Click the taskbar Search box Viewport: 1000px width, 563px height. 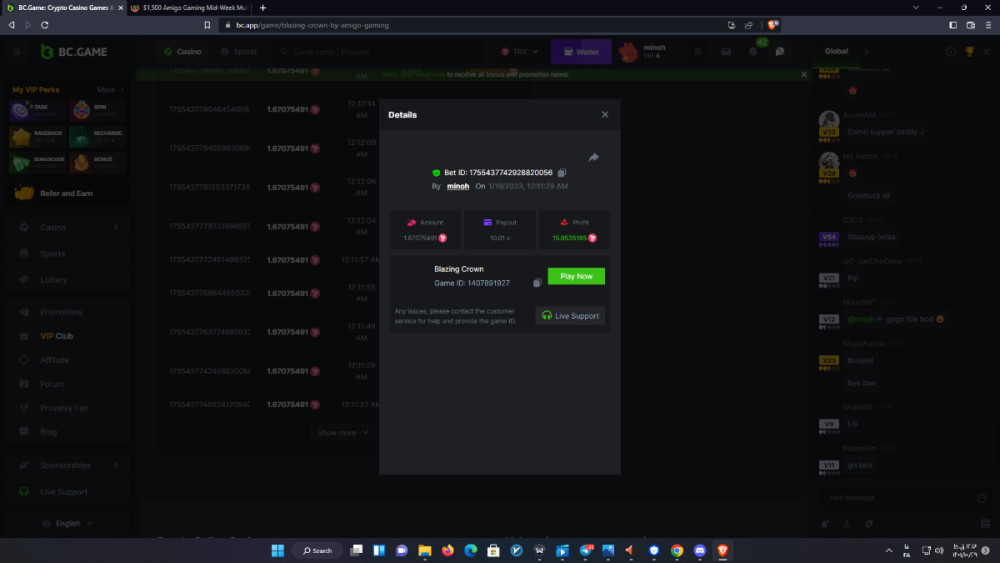coord(318,550)
